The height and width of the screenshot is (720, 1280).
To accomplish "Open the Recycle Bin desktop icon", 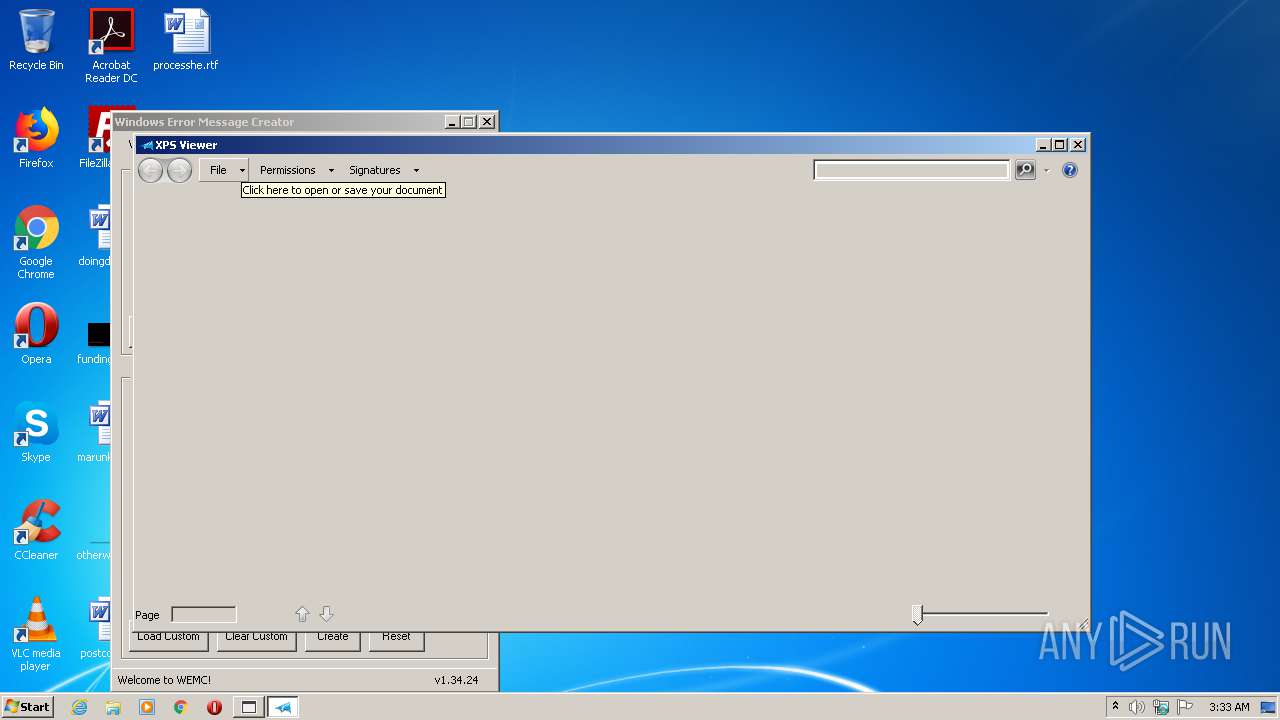I will (x=36, y=40).
